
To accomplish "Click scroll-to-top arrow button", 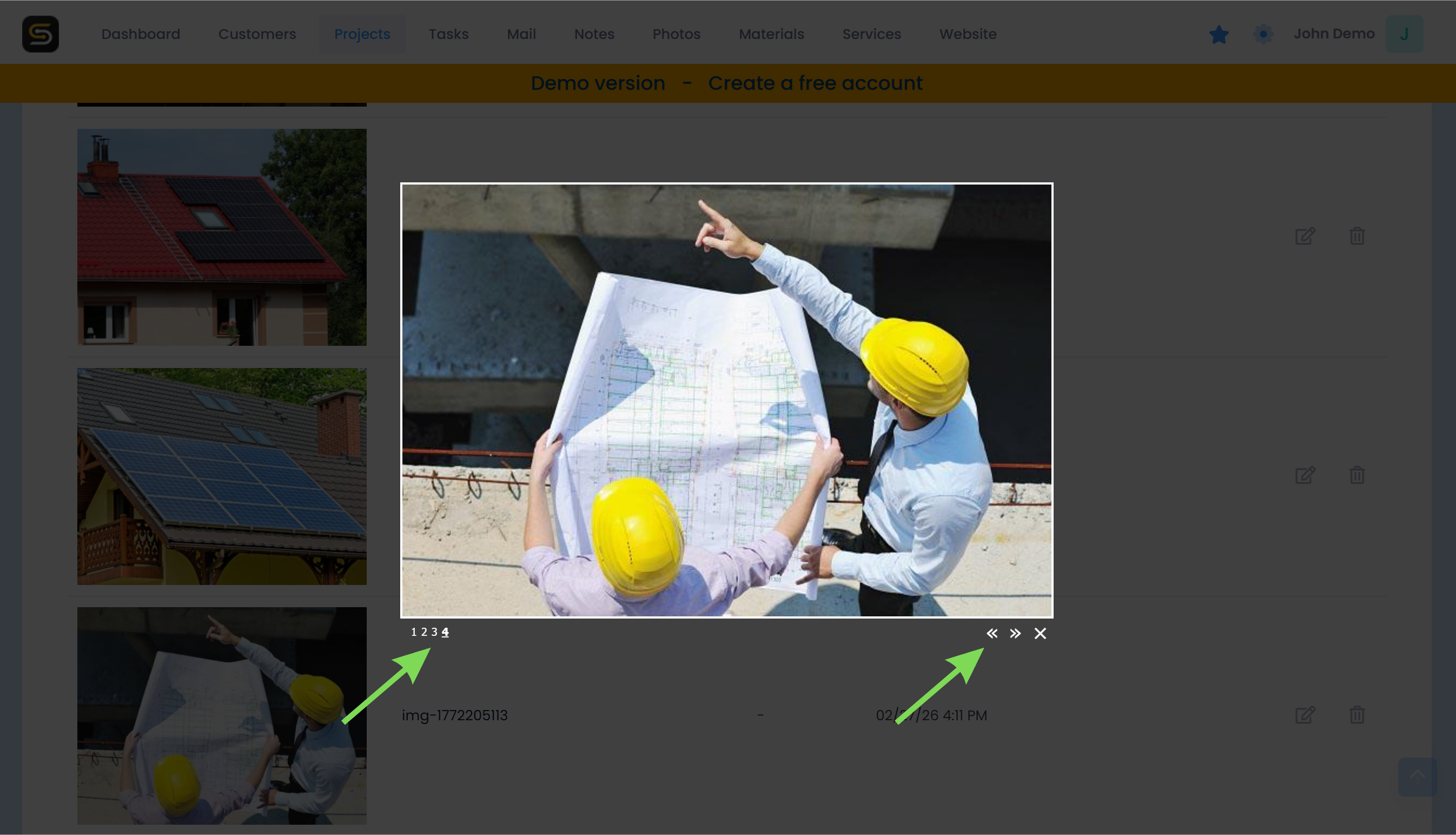I will (x=1417, y=776).
